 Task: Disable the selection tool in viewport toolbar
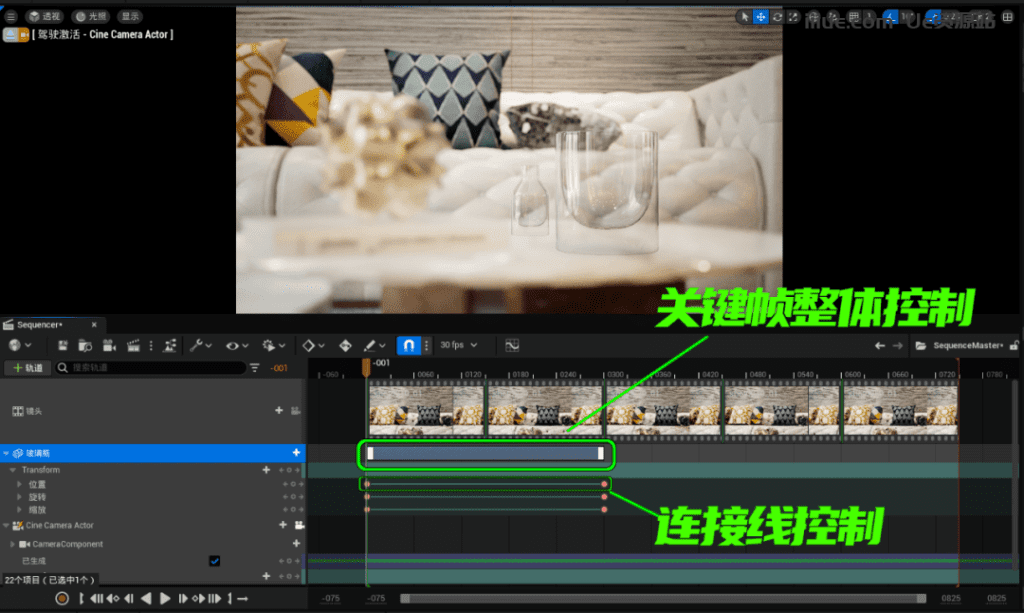(x=744, y=16)
